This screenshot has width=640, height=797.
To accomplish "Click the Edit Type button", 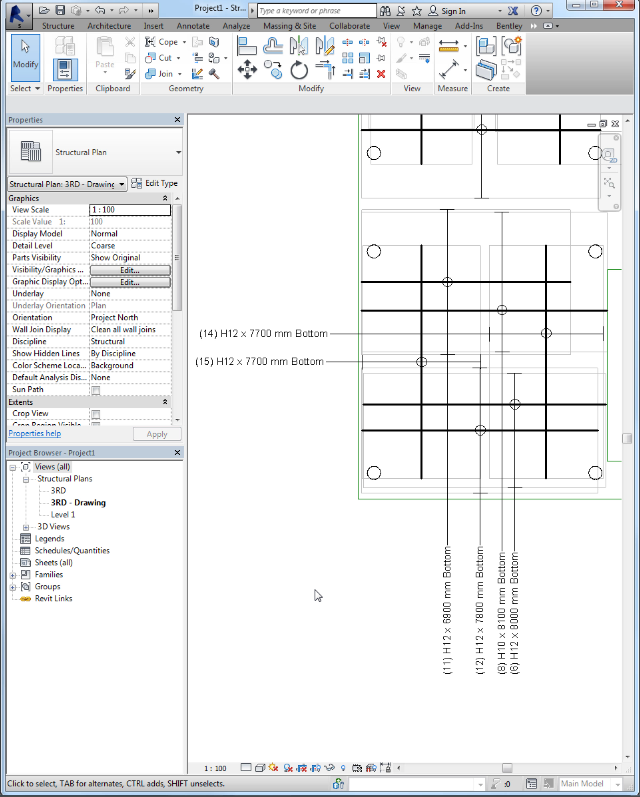I will click(x=155, y=183).
